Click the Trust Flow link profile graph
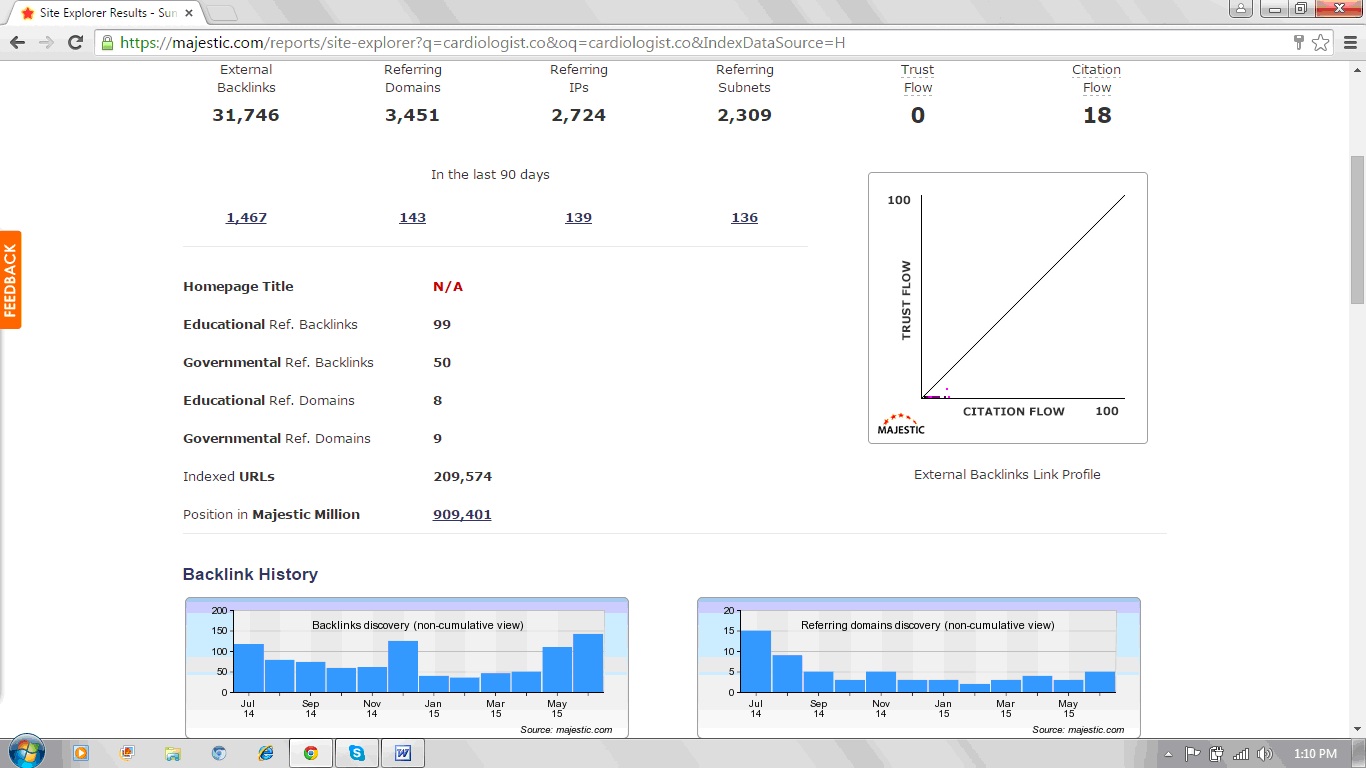The image size is (1366, 768). (1007, 307)
